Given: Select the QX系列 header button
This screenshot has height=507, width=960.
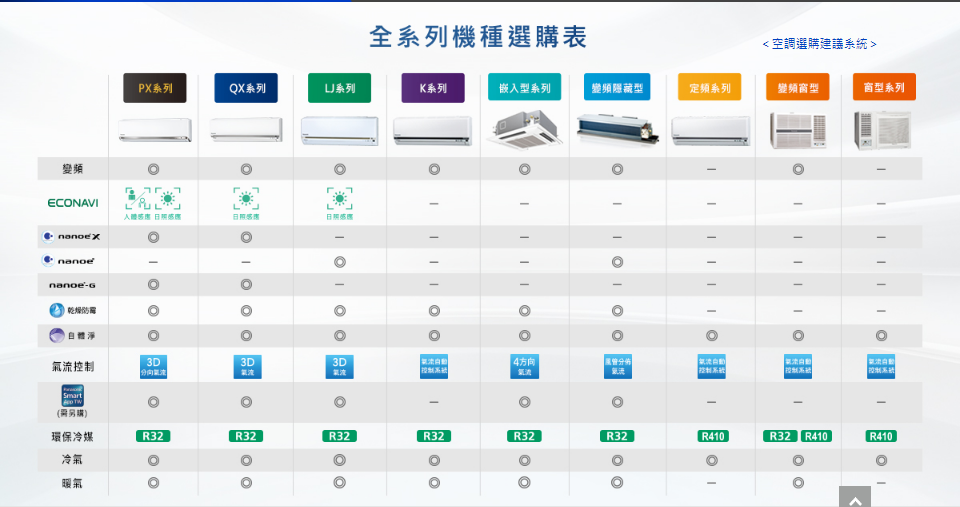Looking at the screenshot, I should pyautogui.click(x=246, y=88).
